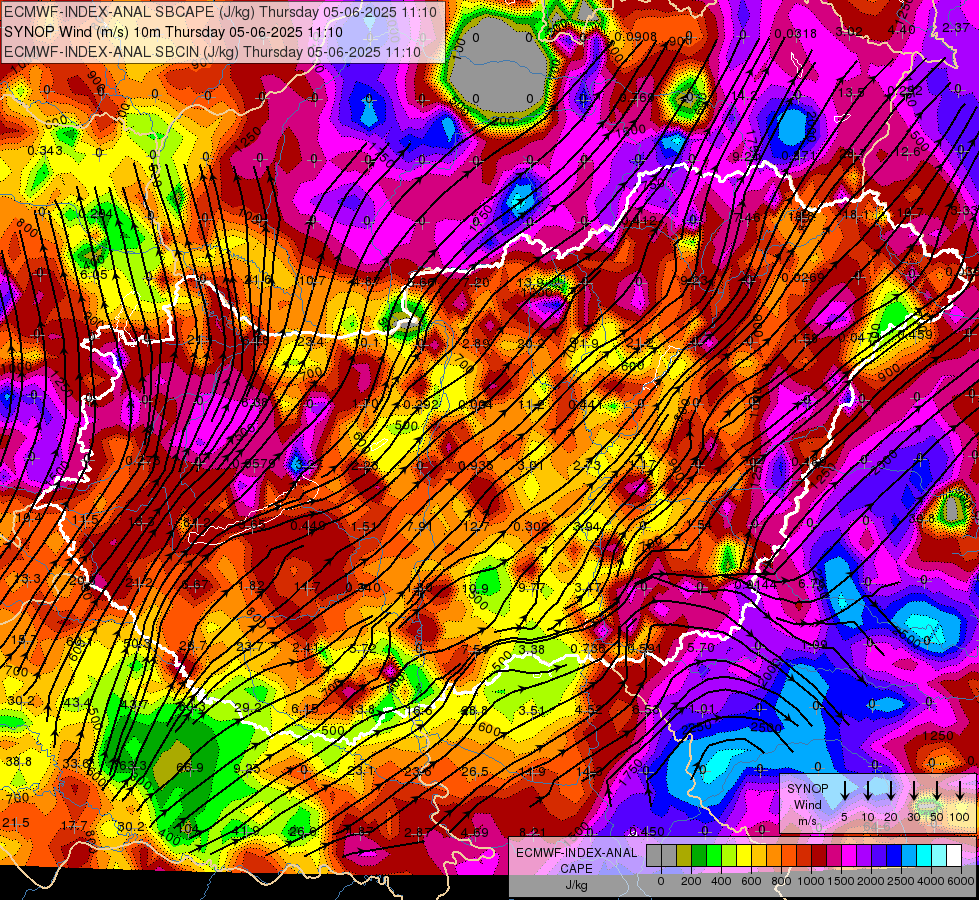979x900 pixels.
Task: Click the '12.7' value on the map
Action: pos(476,527)
